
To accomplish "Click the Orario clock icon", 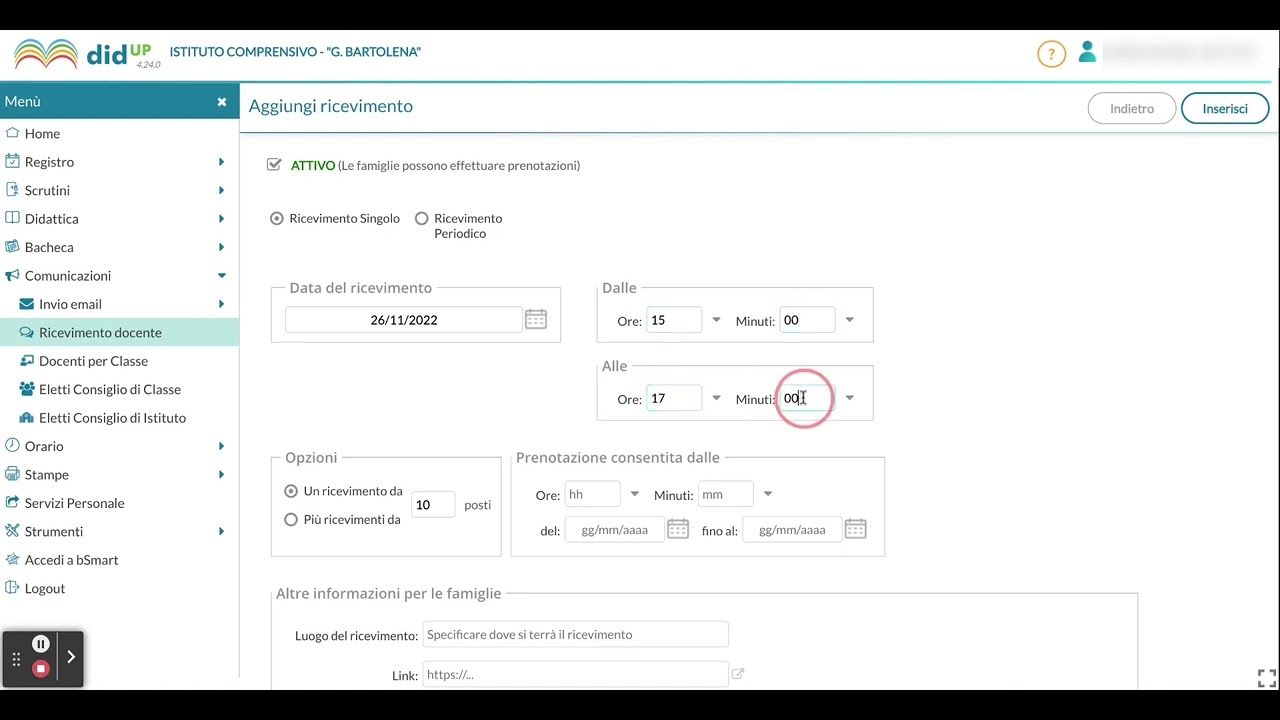I will click(12, 446).
